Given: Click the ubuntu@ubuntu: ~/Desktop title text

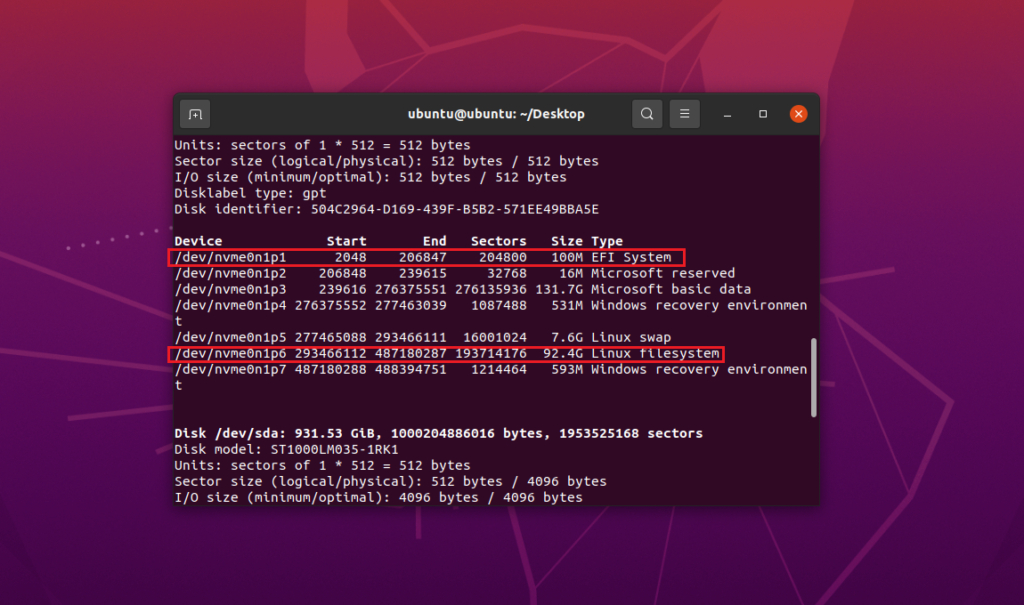Looking at the screenshot, I should tap(497, 114).
